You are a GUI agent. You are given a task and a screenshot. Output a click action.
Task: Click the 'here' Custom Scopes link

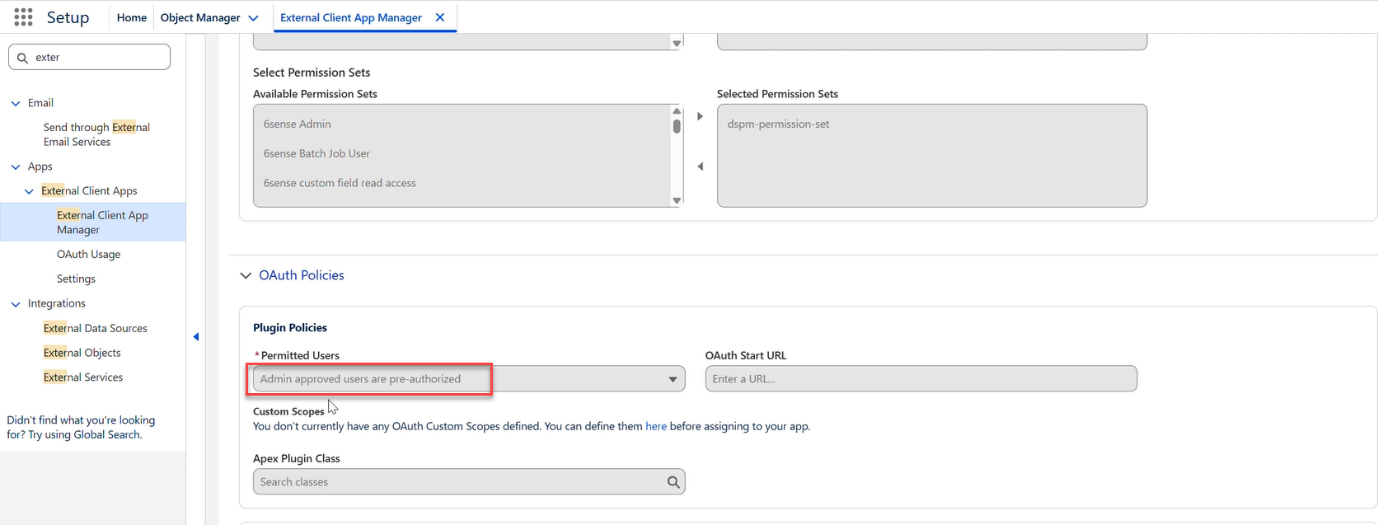tap(656, 426)
